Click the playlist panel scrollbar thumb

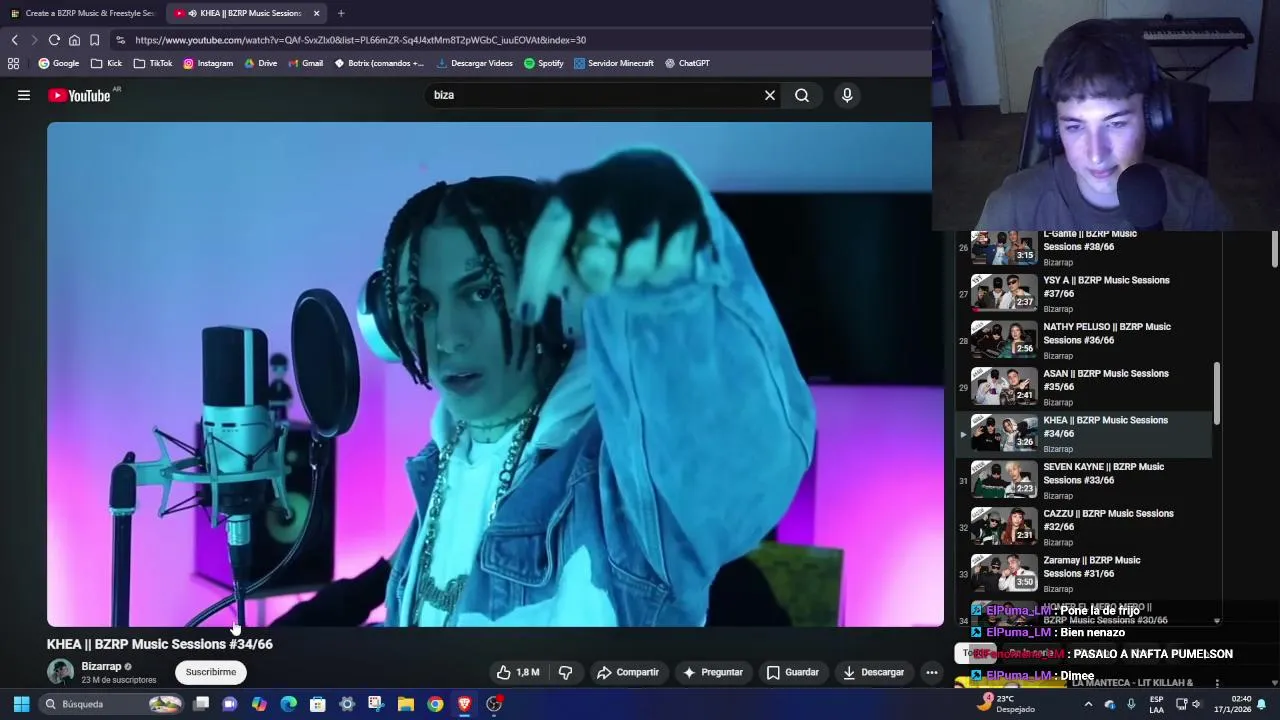(1217, 393)
